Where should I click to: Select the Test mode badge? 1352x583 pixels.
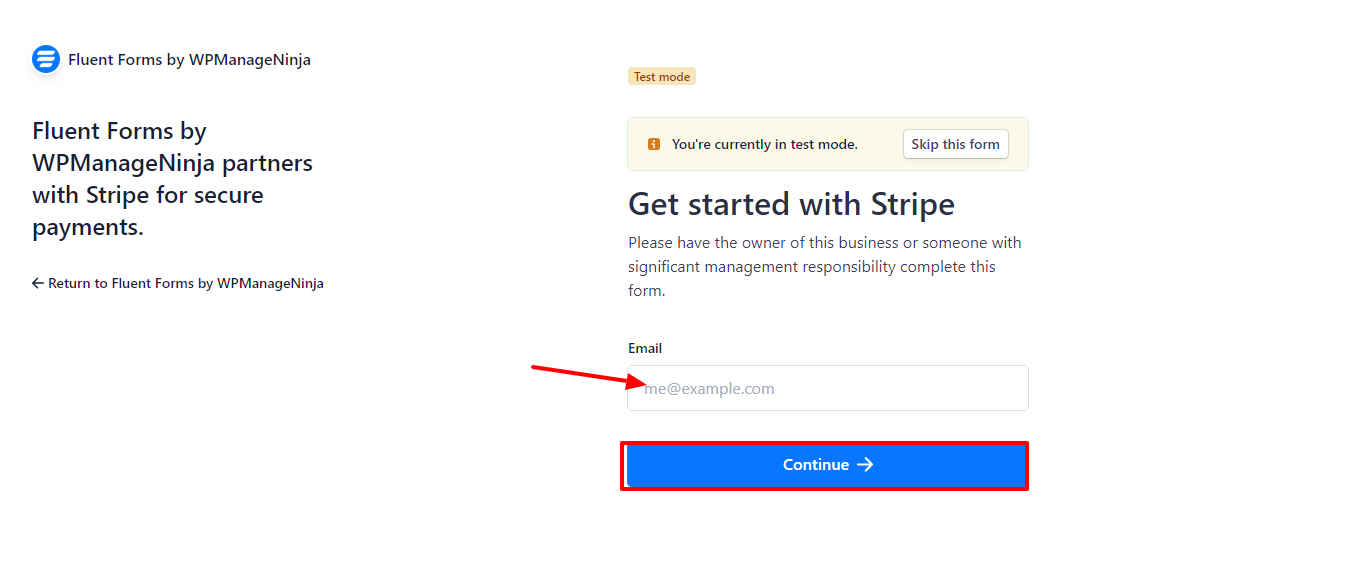click(662, 76)
